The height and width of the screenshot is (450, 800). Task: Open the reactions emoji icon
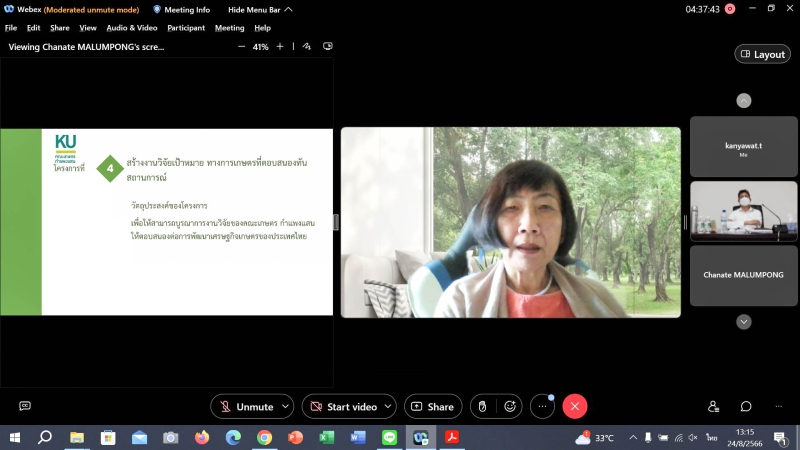pos(510,407)
